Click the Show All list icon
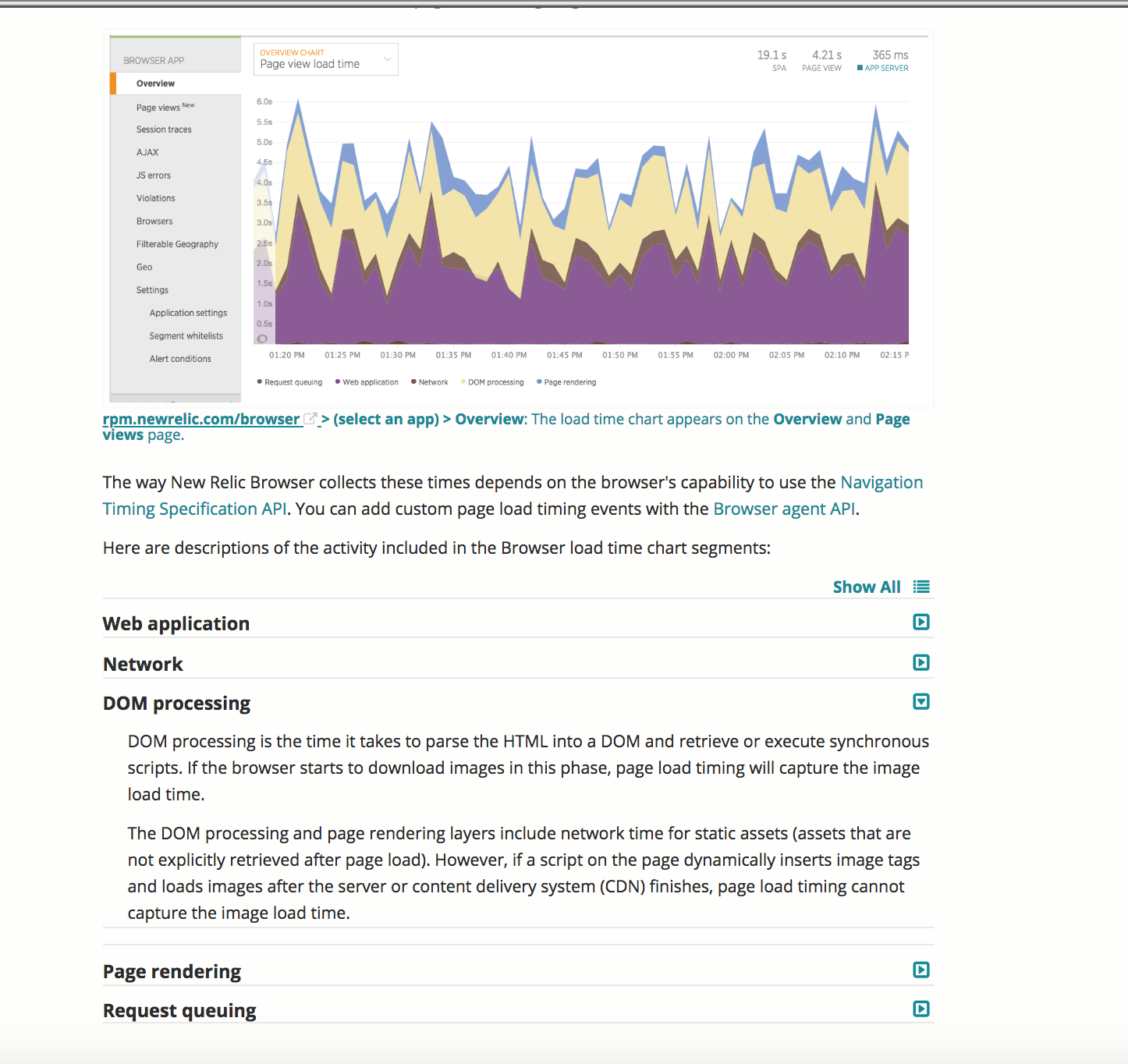 (921, 586)
